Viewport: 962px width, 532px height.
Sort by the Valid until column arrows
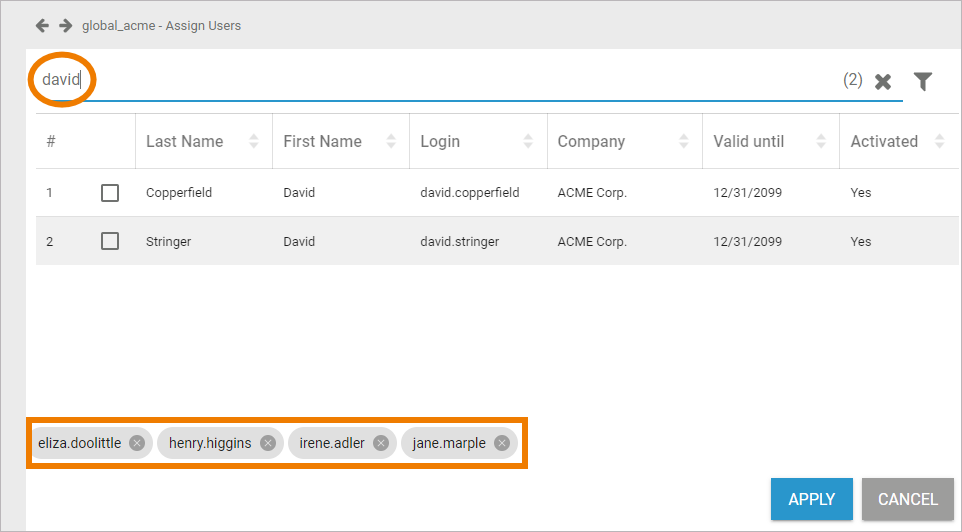[822, 141]
